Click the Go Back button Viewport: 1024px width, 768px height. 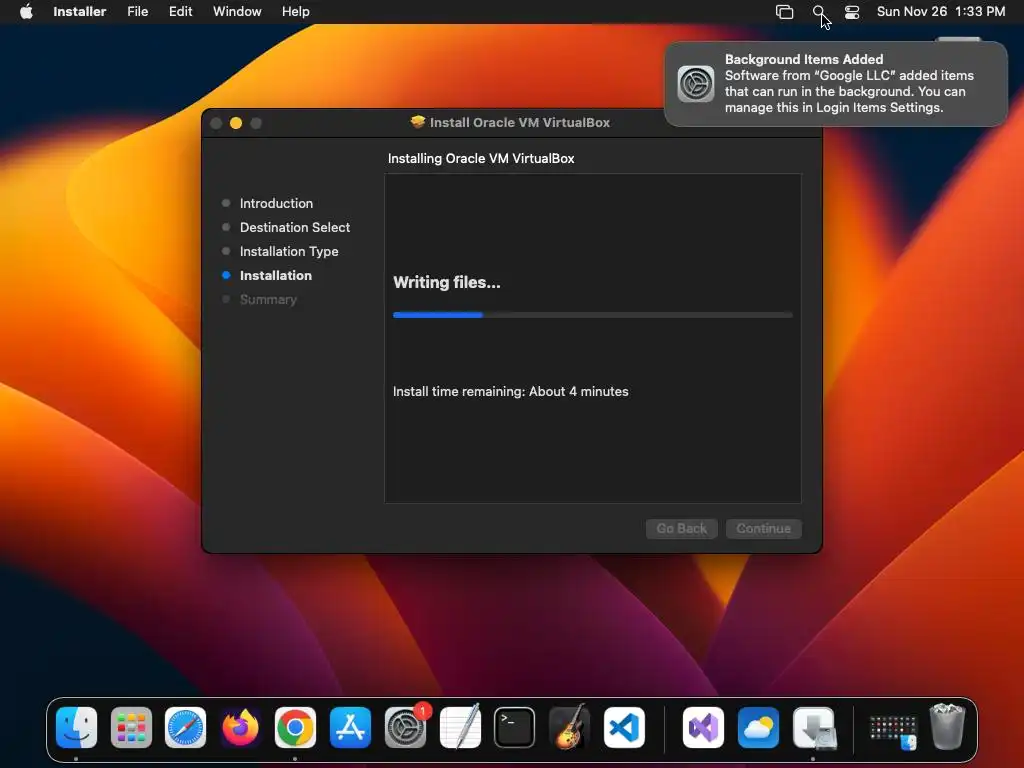tap(682, 528)
